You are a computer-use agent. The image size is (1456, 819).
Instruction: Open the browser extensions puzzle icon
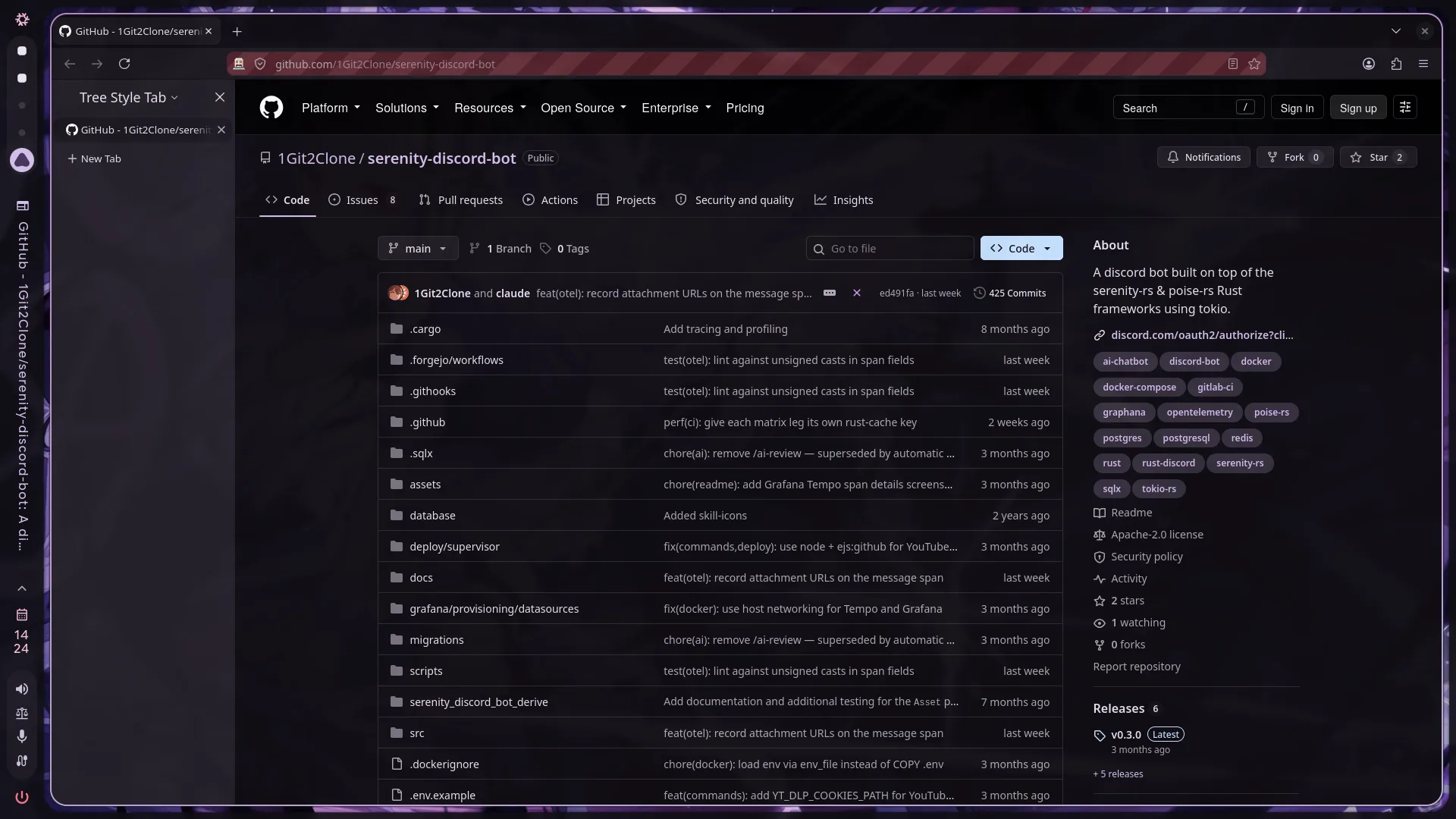pyautogui.click(x=1396, y=64)
